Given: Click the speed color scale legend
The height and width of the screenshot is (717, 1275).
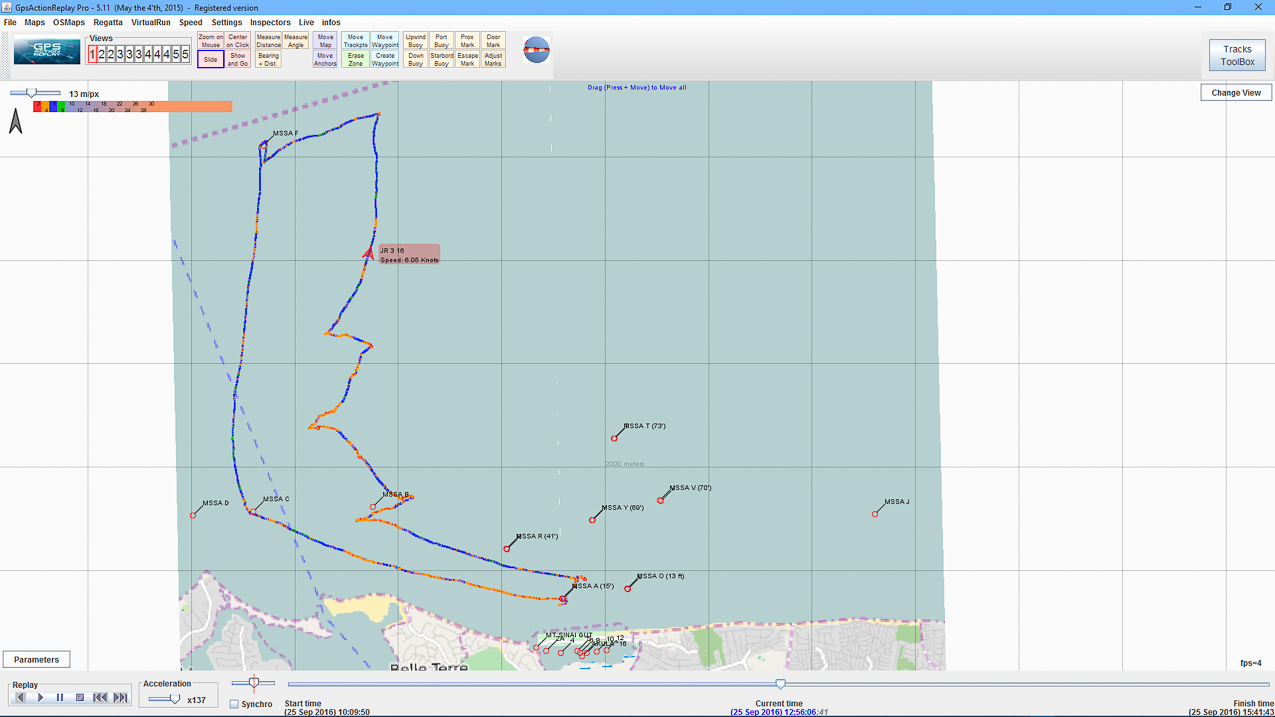Looking at the screenshot, I should pos(132,107).
